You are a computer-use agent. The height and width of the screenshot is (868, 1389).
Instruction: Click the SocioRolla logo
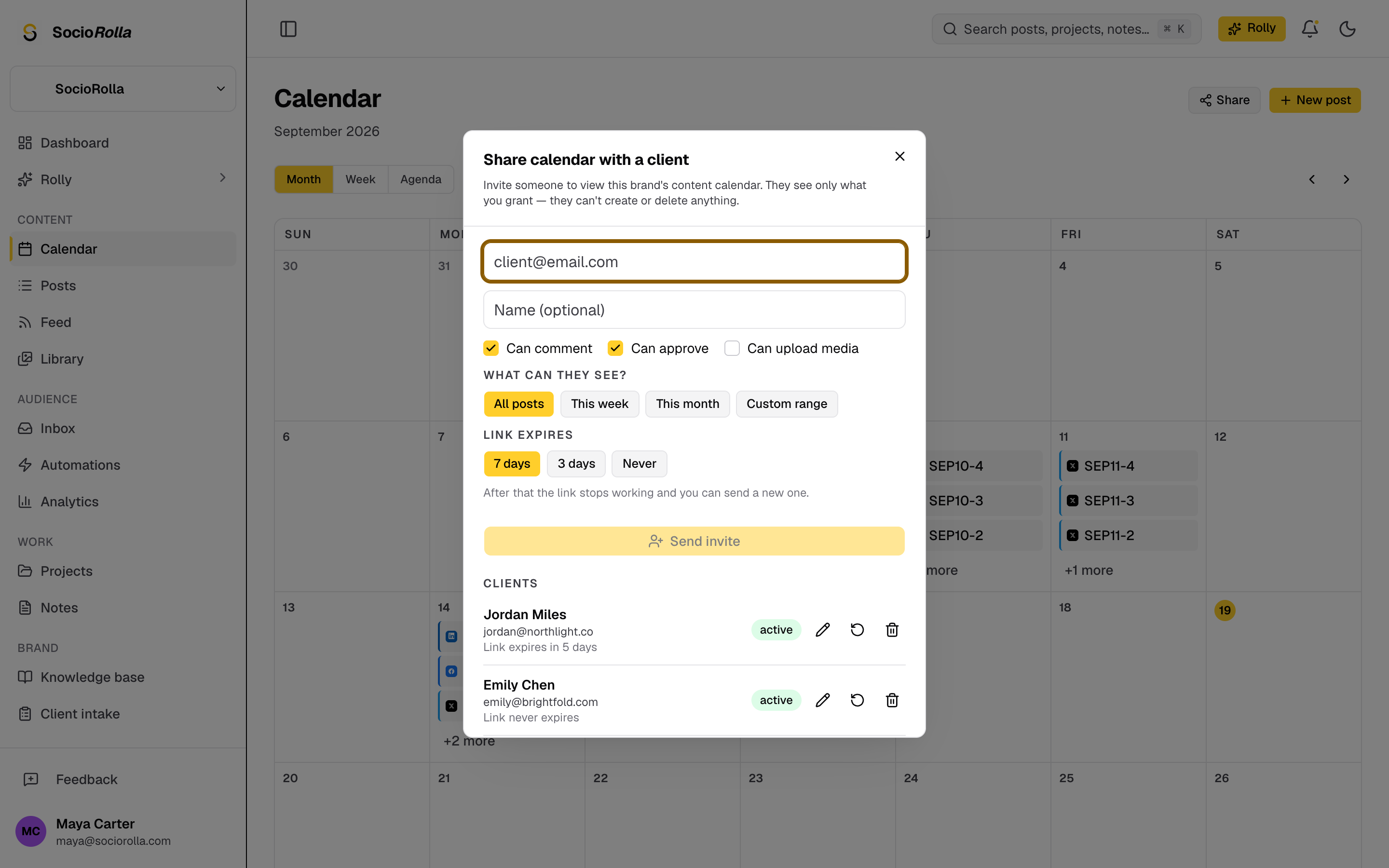point(76,32)
